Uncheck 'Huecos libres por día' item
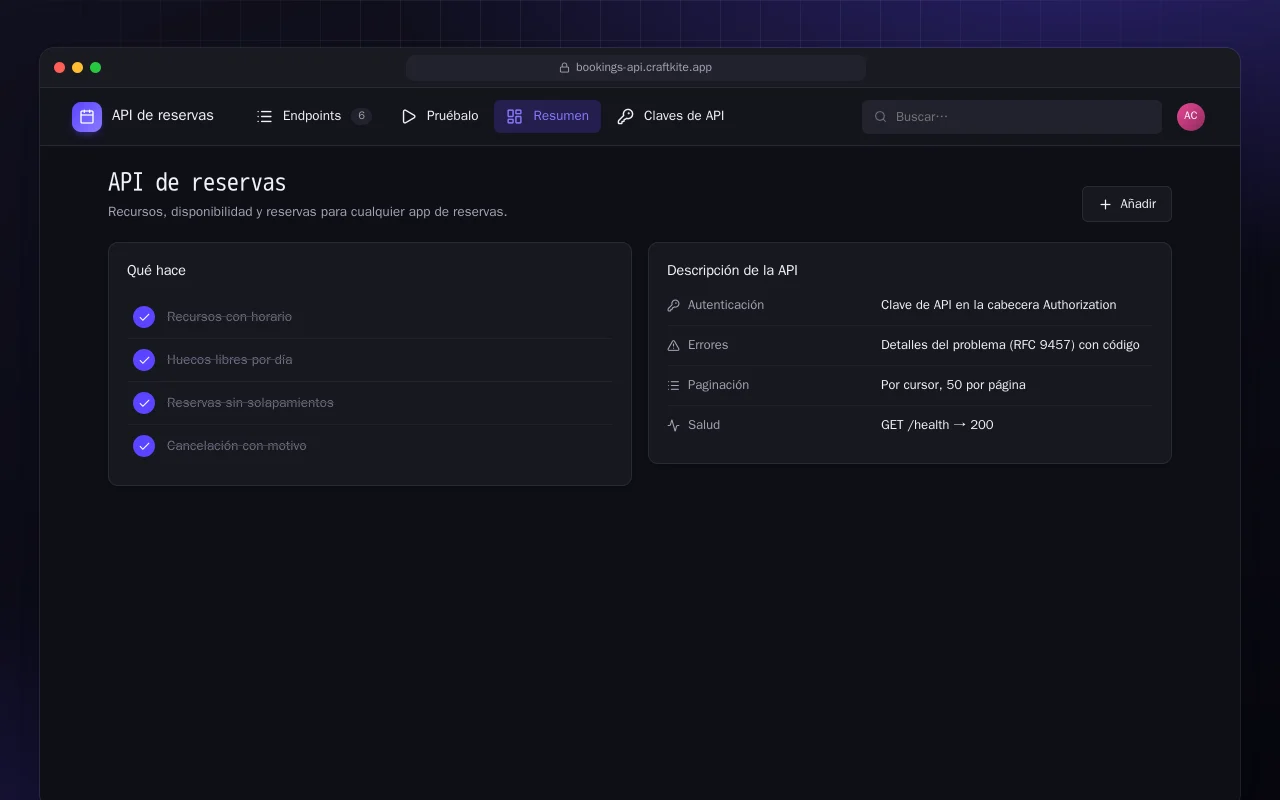Image resolution: width=1280 pixels, height=800 pixels. pyautogui.click(x=144, y=360)
